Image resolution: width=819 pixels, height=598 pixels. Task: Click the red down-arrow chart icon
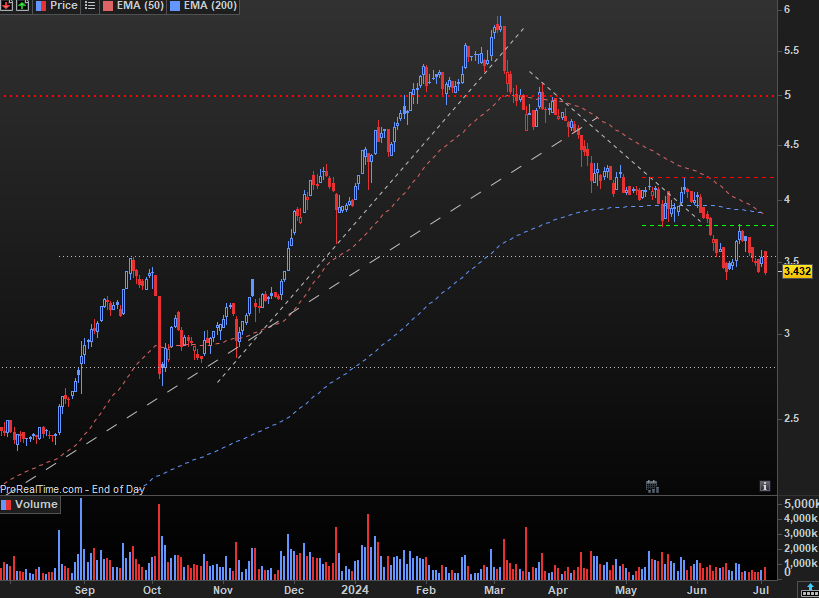(x=7, y=6)
